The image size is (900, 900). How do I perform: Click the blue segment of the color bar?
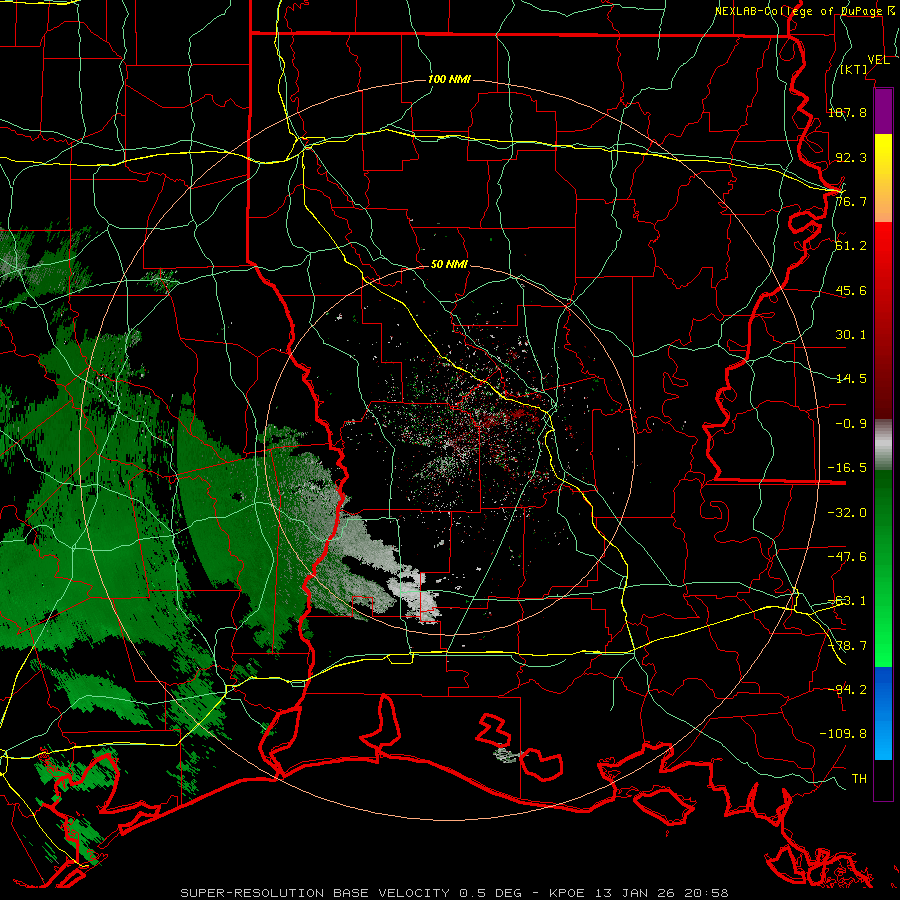(883, 713)
